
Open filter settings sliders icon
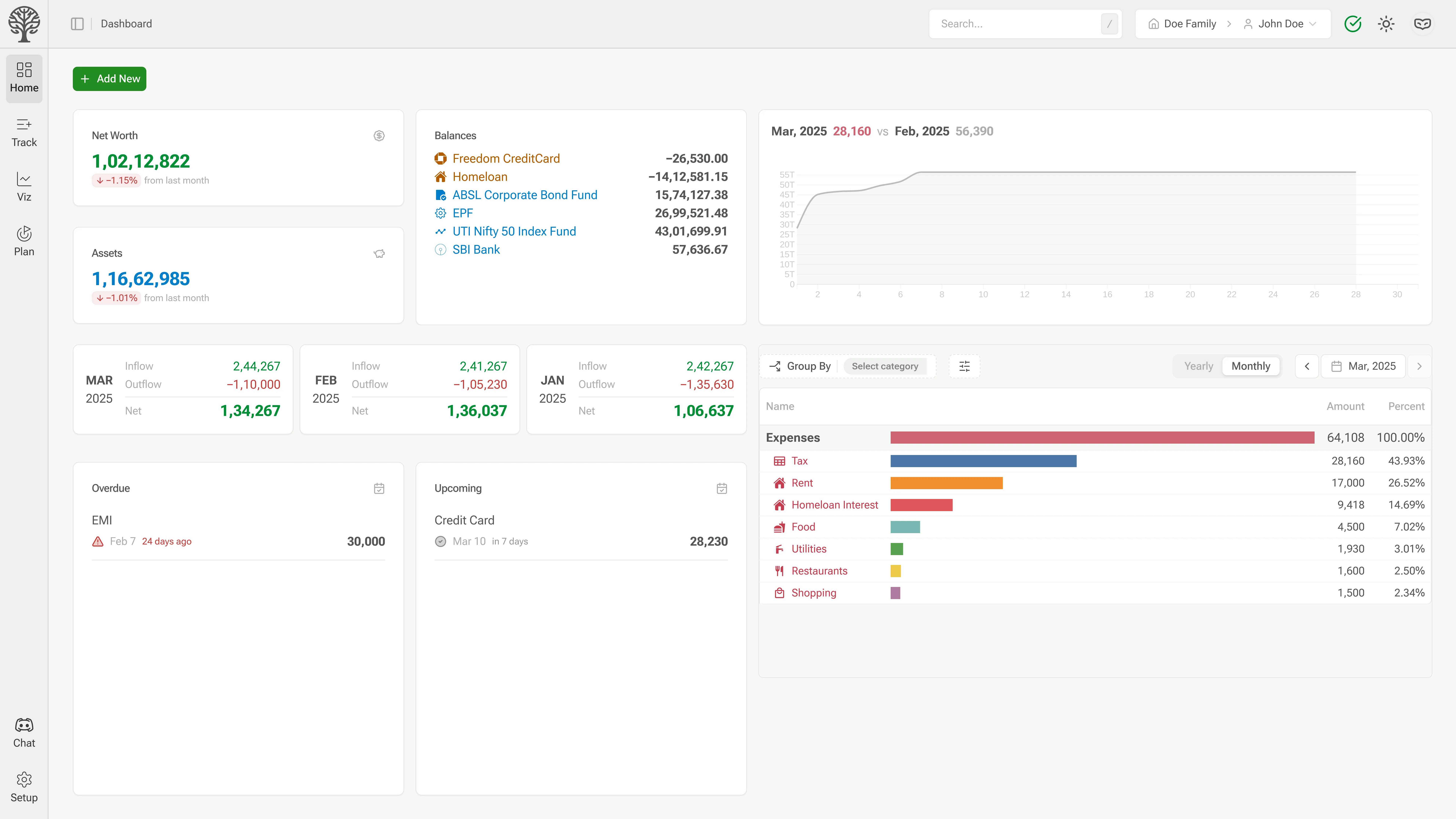click(x=964, y=366)
